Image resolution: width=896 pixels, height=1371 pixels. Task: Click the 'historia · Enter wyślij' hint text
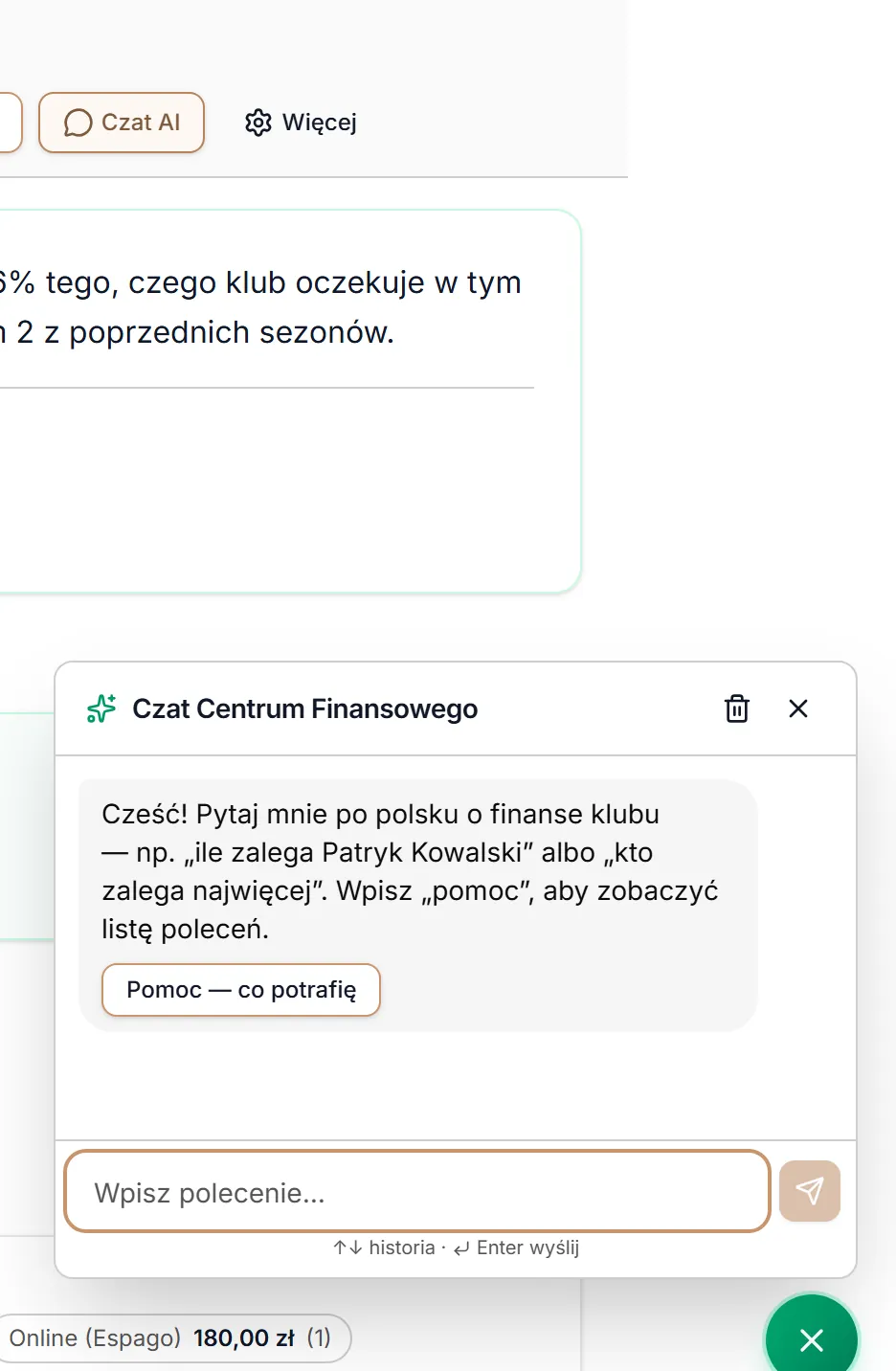pos(456,1247)
